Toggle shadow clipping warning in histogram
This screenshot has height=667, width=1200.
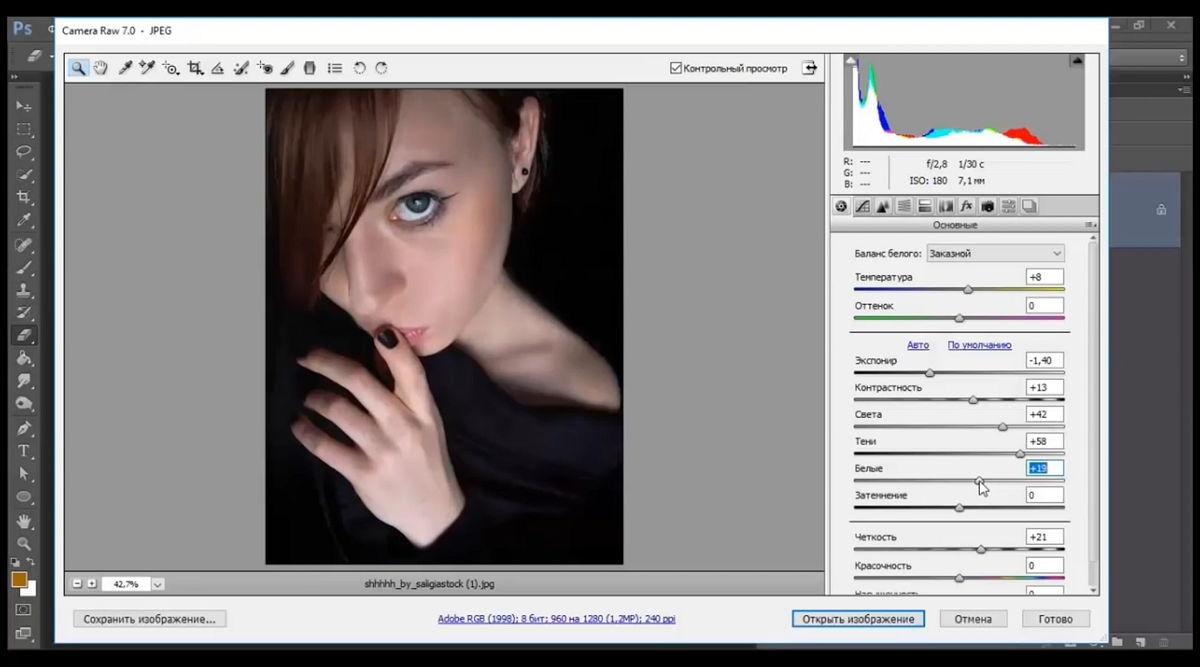(851, 60)
